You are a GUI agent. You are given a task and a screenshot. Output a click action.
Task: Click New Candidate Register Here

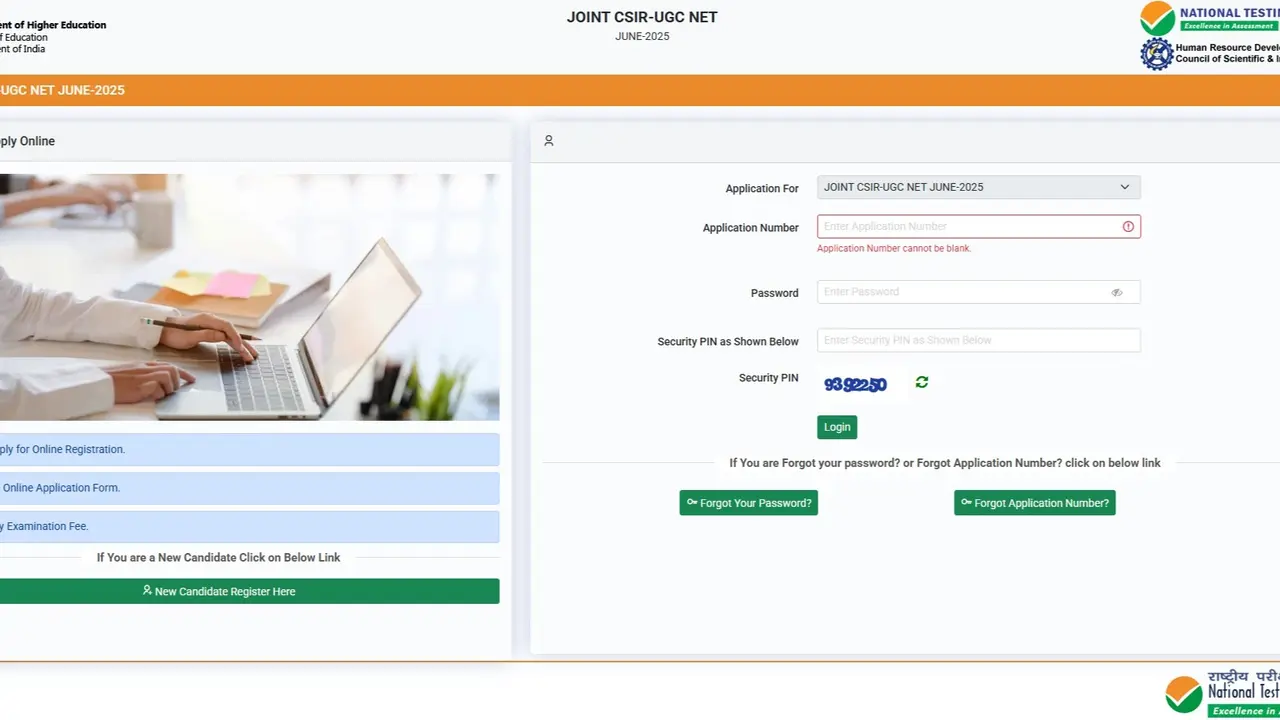coord(218,590)
